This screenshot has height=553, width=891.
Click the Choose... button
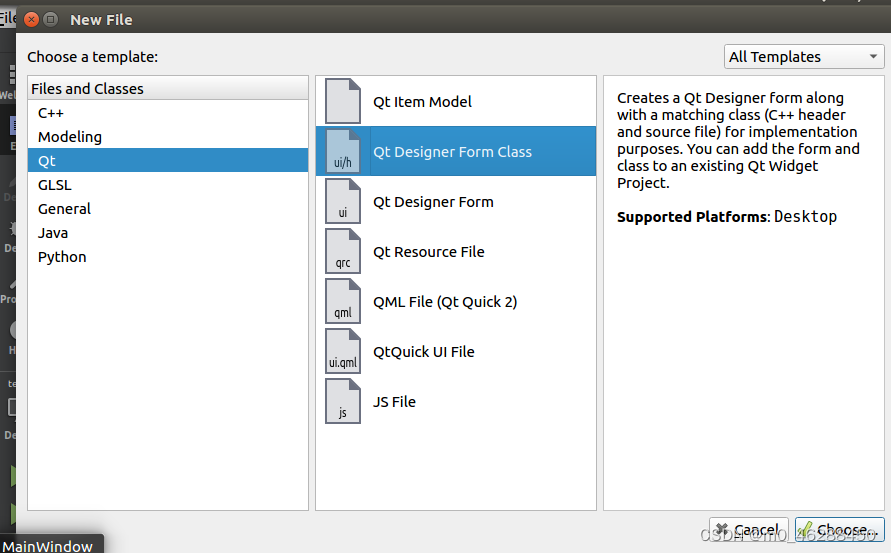(x=839, y=530)
